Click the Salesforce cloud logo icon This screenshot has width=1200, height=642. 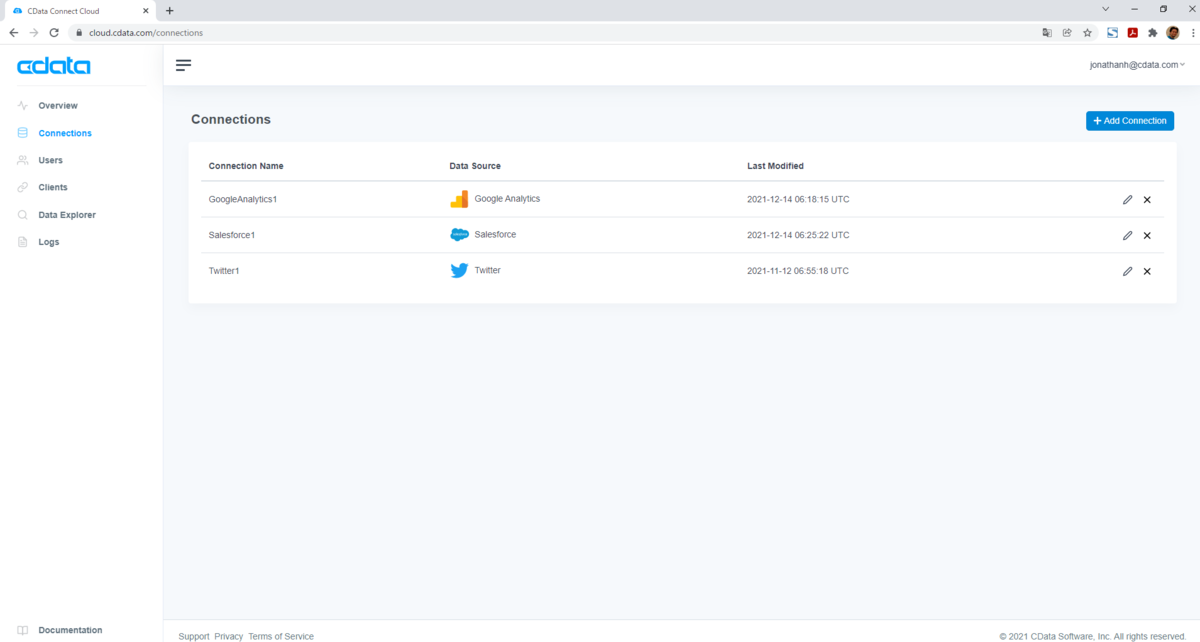[459, 235]
